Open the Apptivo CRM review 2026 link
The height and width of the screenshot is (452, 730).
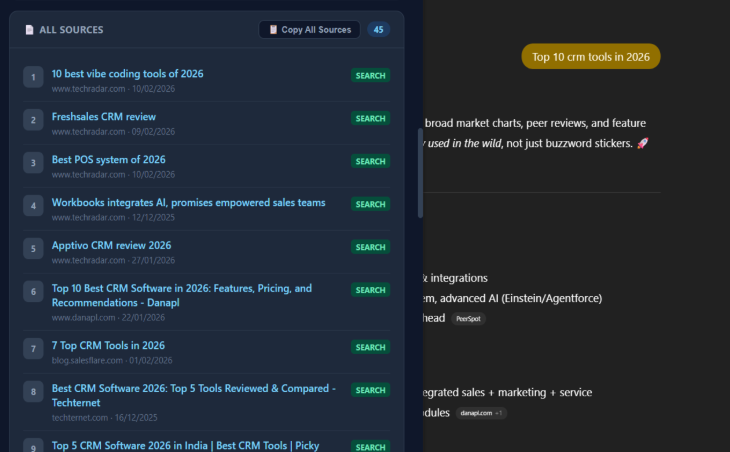click(111, 245)
